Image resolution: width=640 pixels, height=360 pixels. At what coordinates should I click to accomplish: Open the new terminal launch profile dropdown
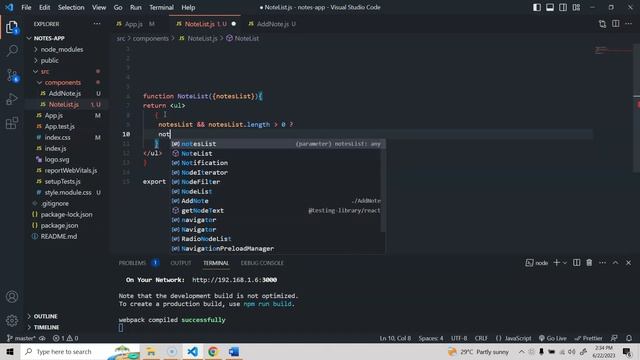pos(564,263)
